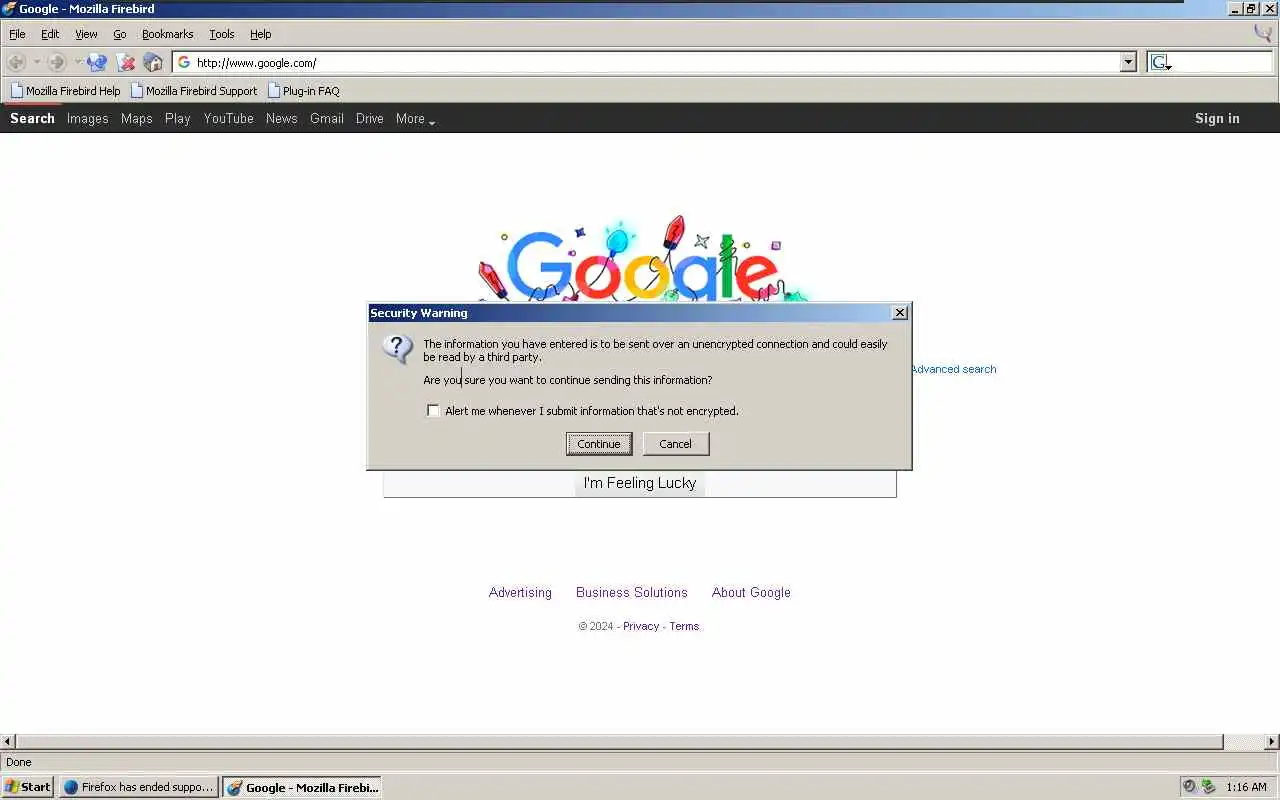
Task: Click the Forward navigation arrow icon
Action: pos(57,62)
